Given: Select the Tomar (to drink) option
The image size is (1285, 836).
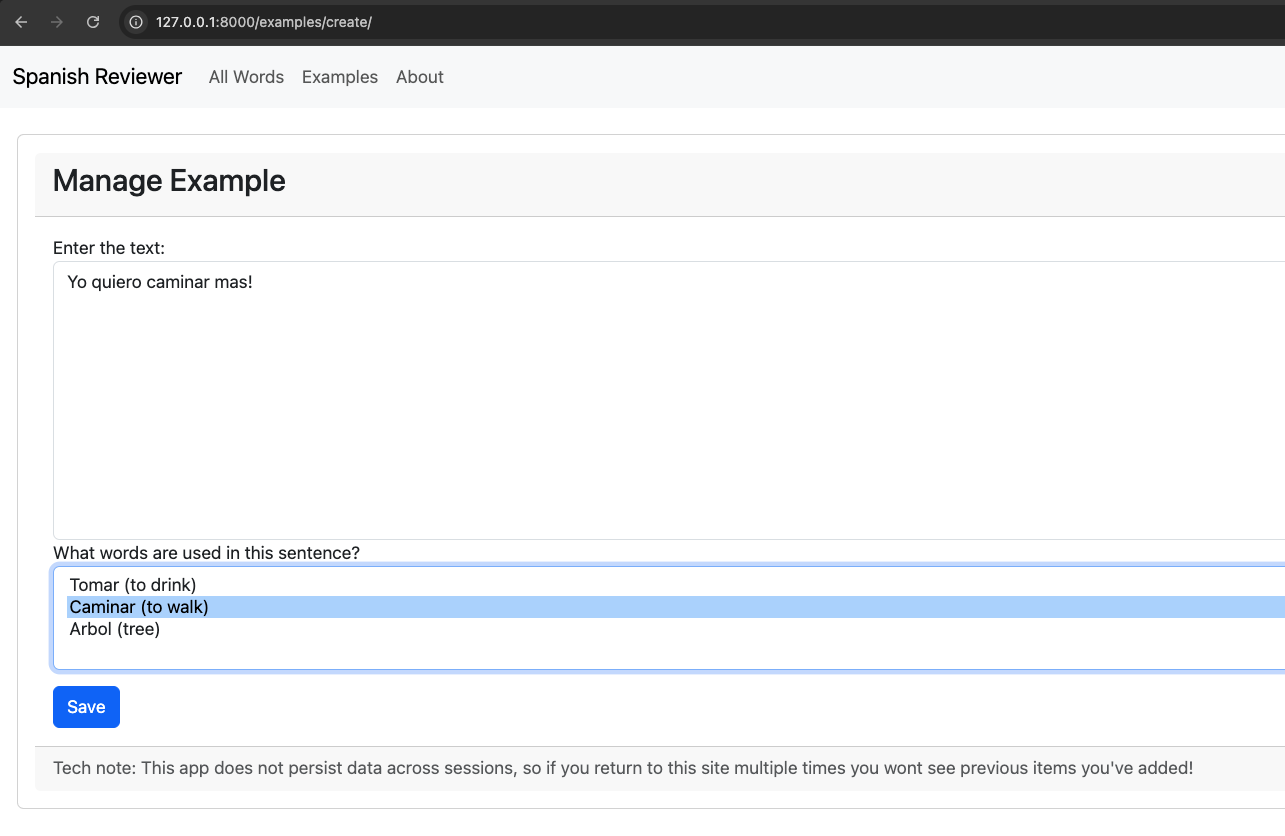Looking at the screenshot, I should pos(133,585).
